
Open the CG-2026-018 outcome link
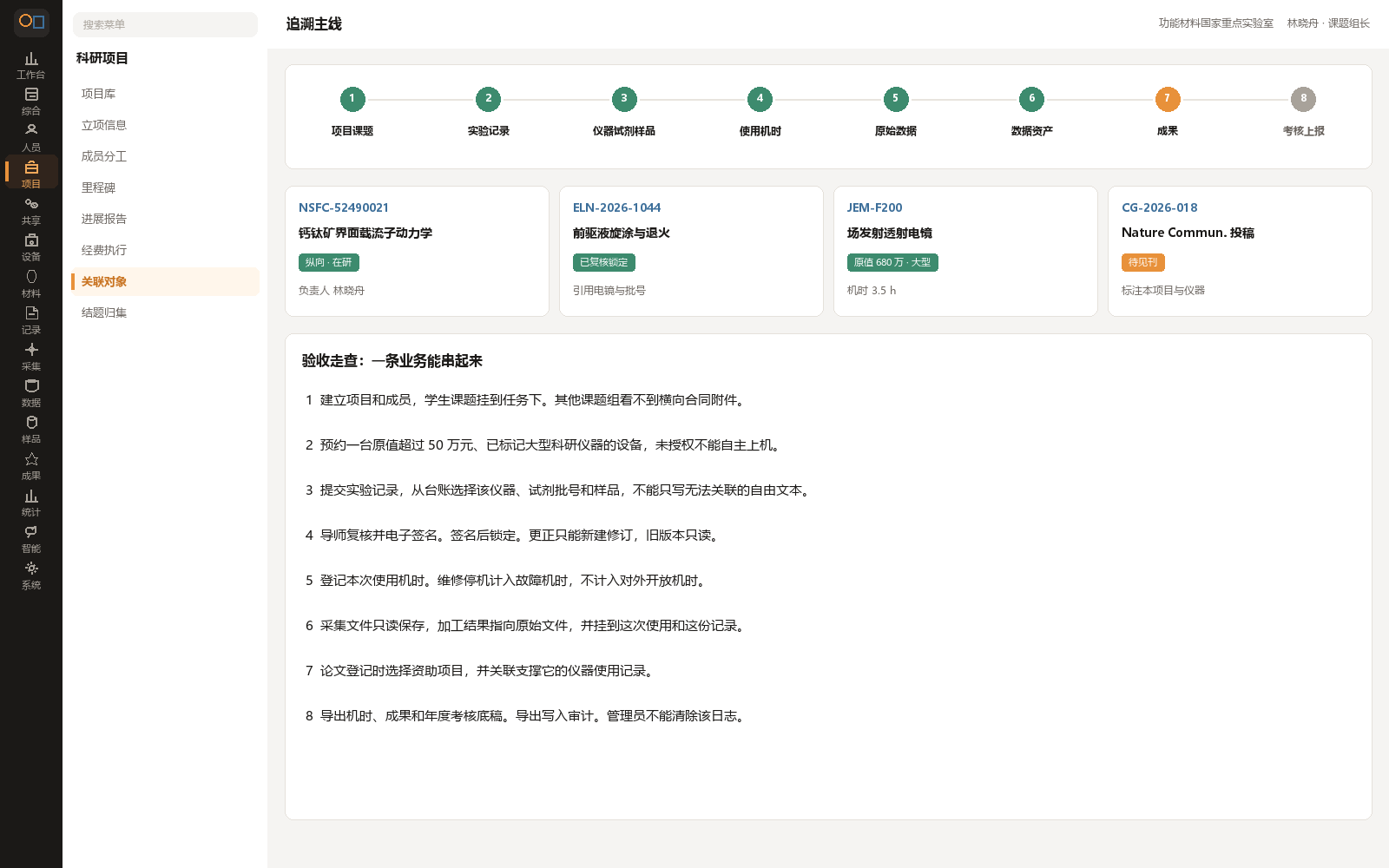(x=1159, y=207)
